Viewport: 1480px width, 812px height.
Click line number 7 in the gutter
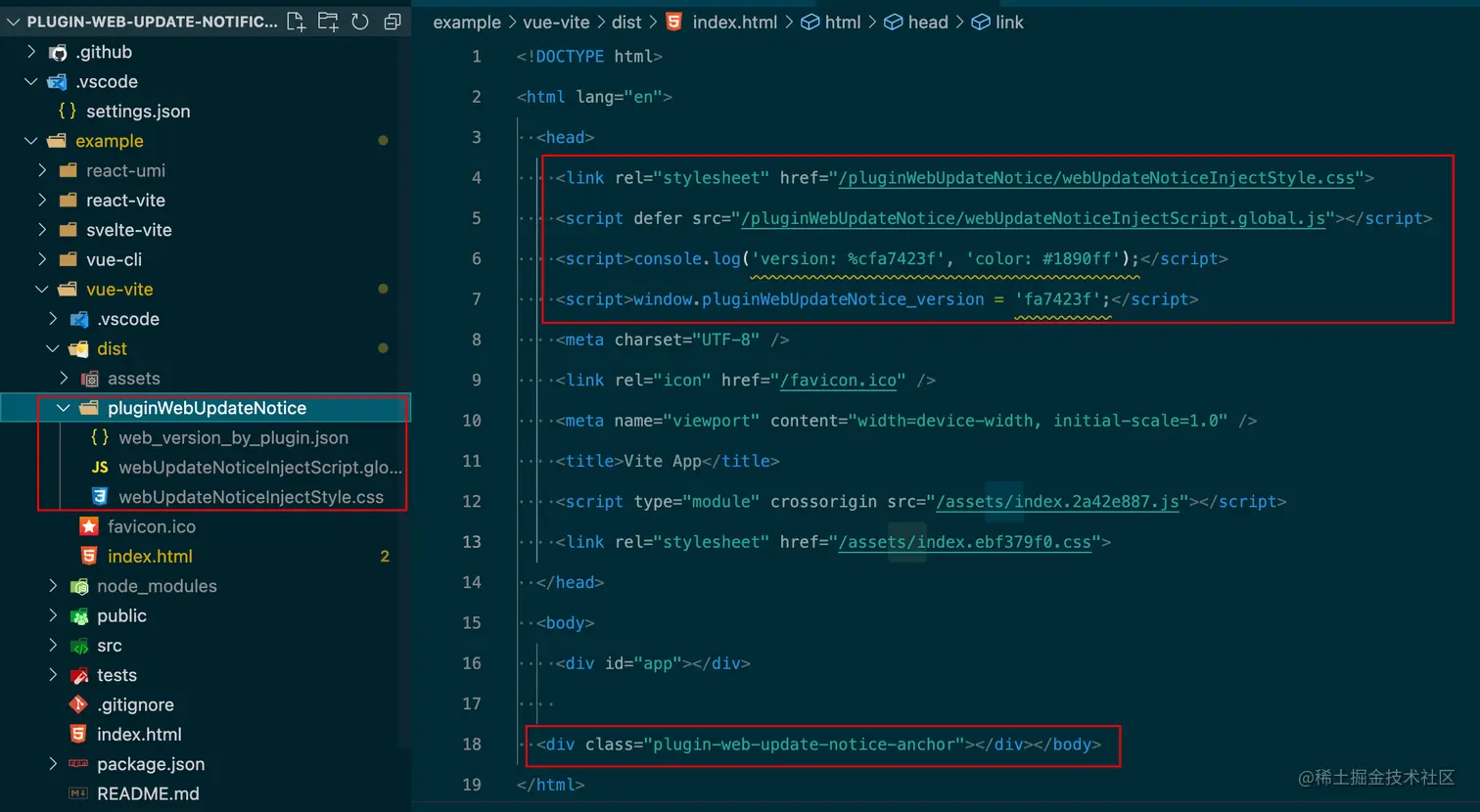pyautogui.click(x=477, y=299)
